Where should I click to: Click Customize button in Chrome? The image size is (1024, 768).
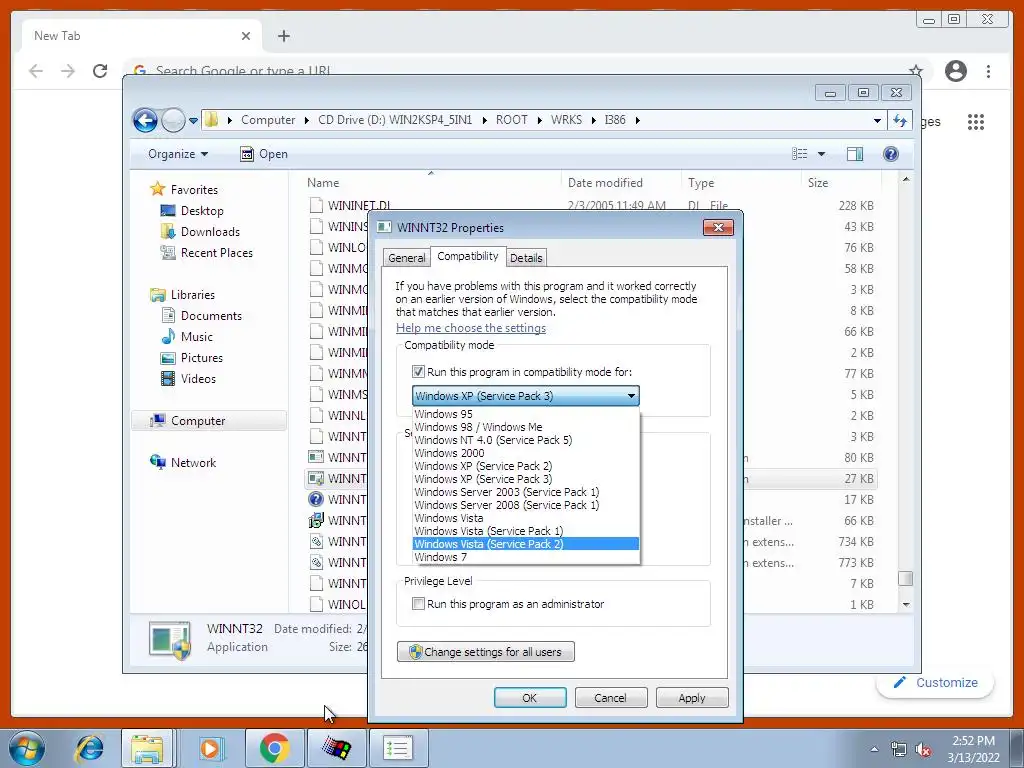point(935,682)
